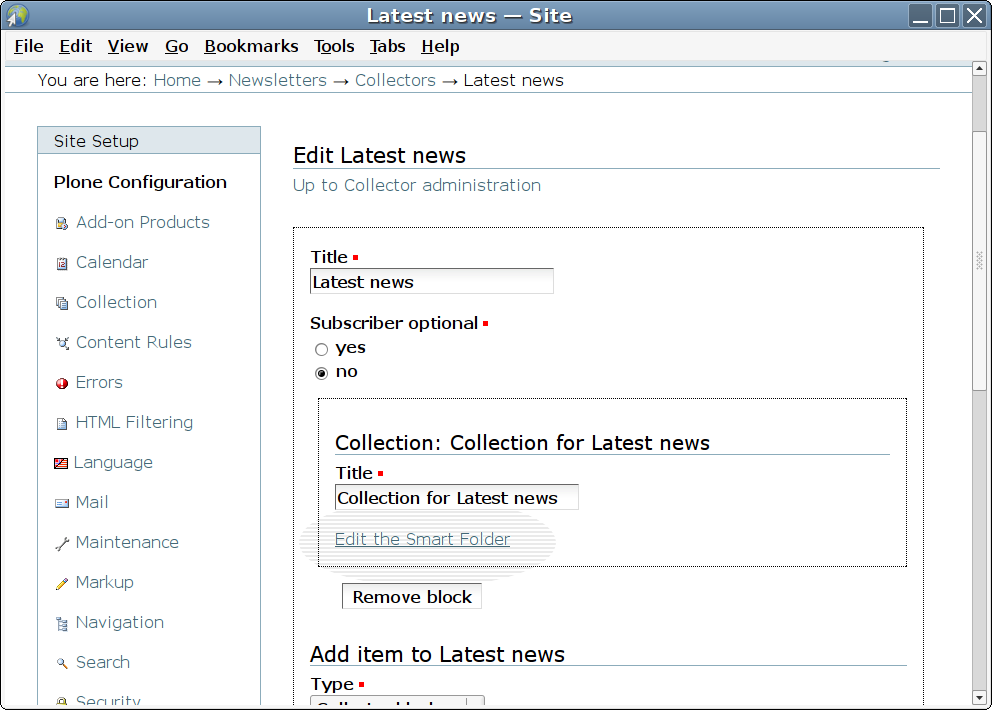Select 'no' for Subscriber optional
The width and height of the screenshot is (992, 710).
(321, 373)
